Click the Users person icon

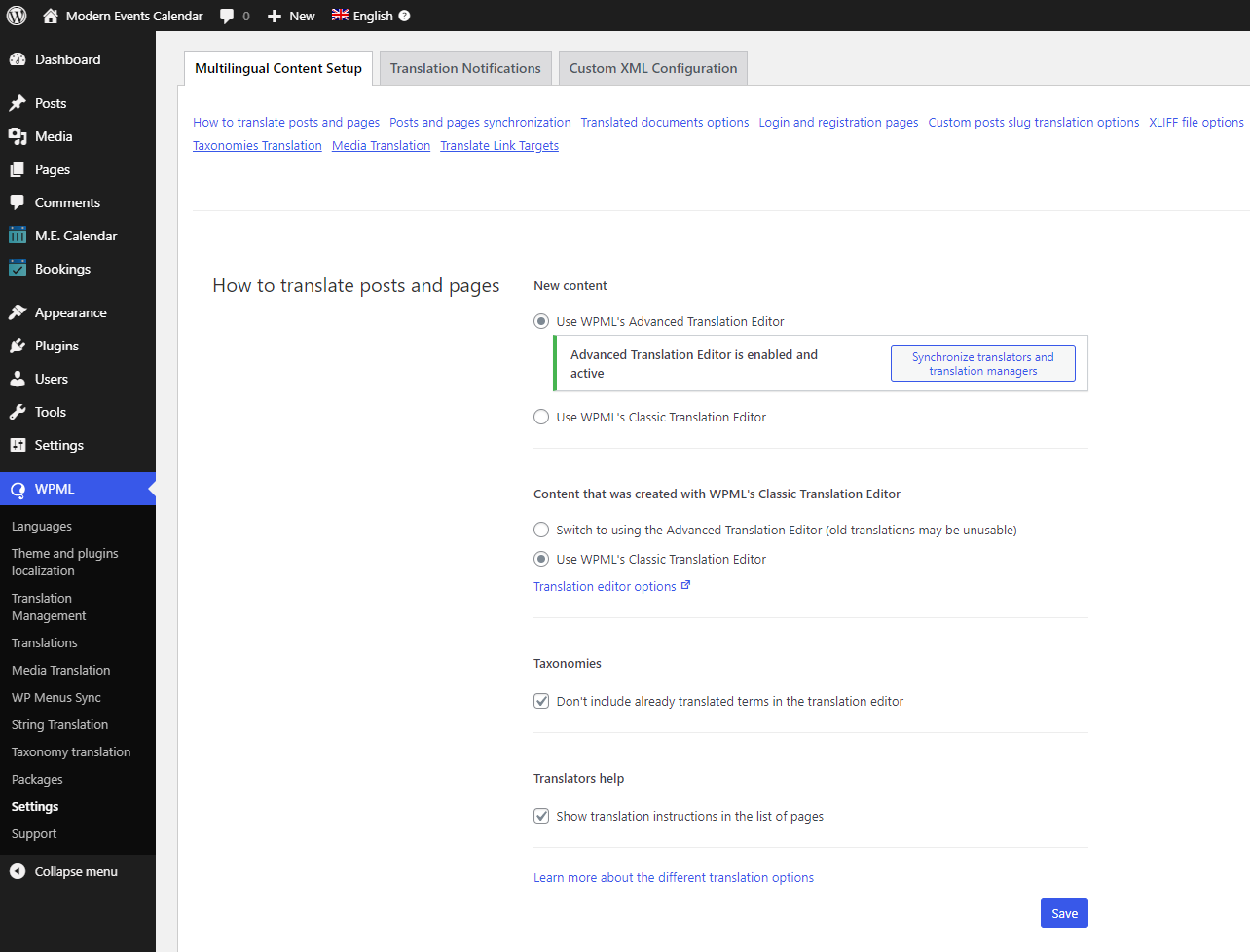point(18,379)
